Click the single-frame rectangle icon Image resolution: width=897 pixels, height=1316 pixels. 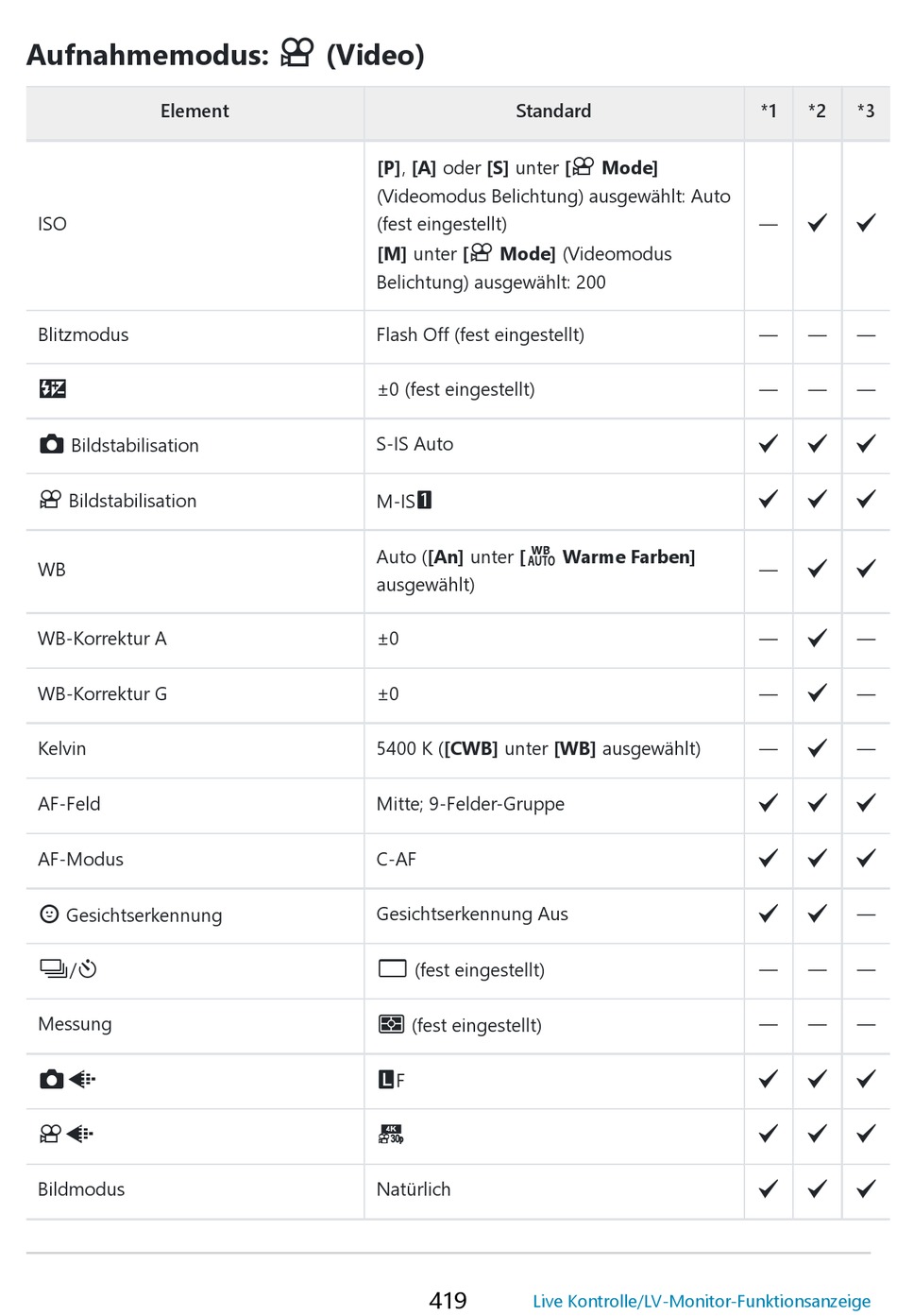coord(392,968)
